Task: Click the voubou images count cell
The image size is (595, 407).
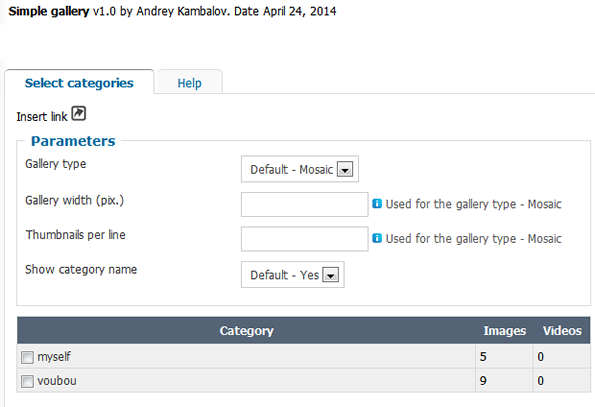Action: (x=504, y=380)
